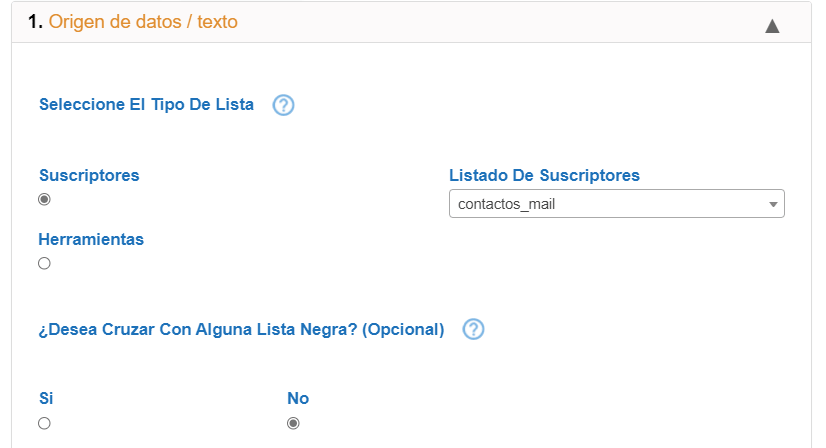The width and height of the screenshot is (826, 448).
Task: Click the Listado De Suscriptores label
Action: tap(544, 175)
